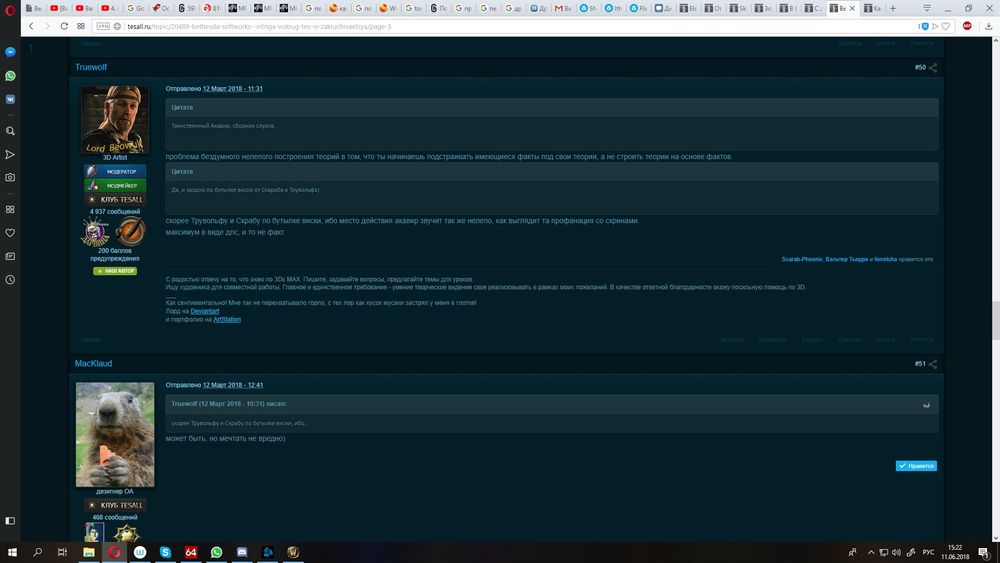1000x563 pixels.
Task: Switch to the 'Sh' tab
Action: (x=588, y=8)
